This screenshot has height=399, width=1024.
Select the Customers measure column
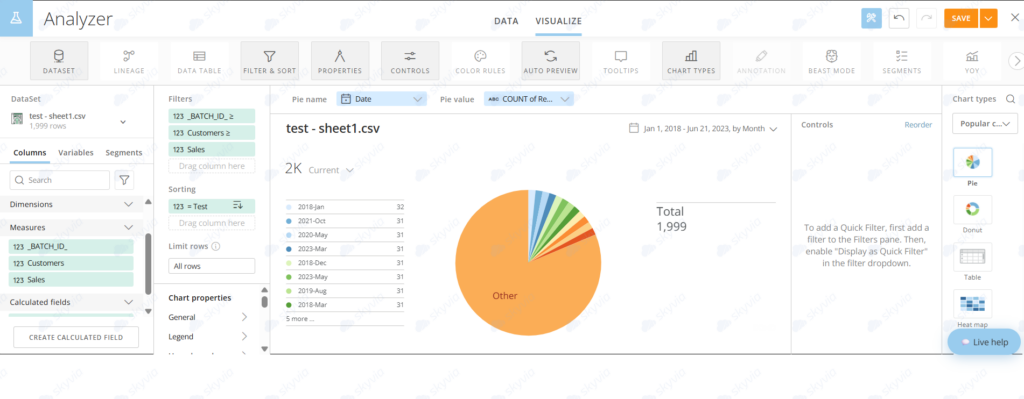[71, 263]
